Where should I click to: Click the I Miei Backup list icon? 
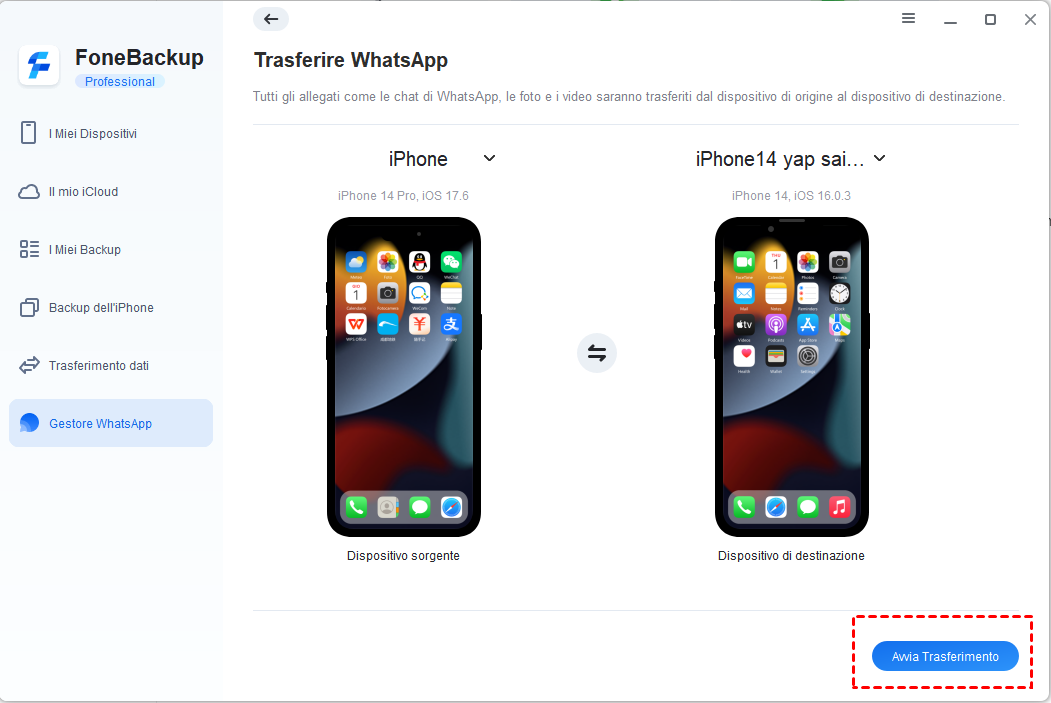click(29, 249)
